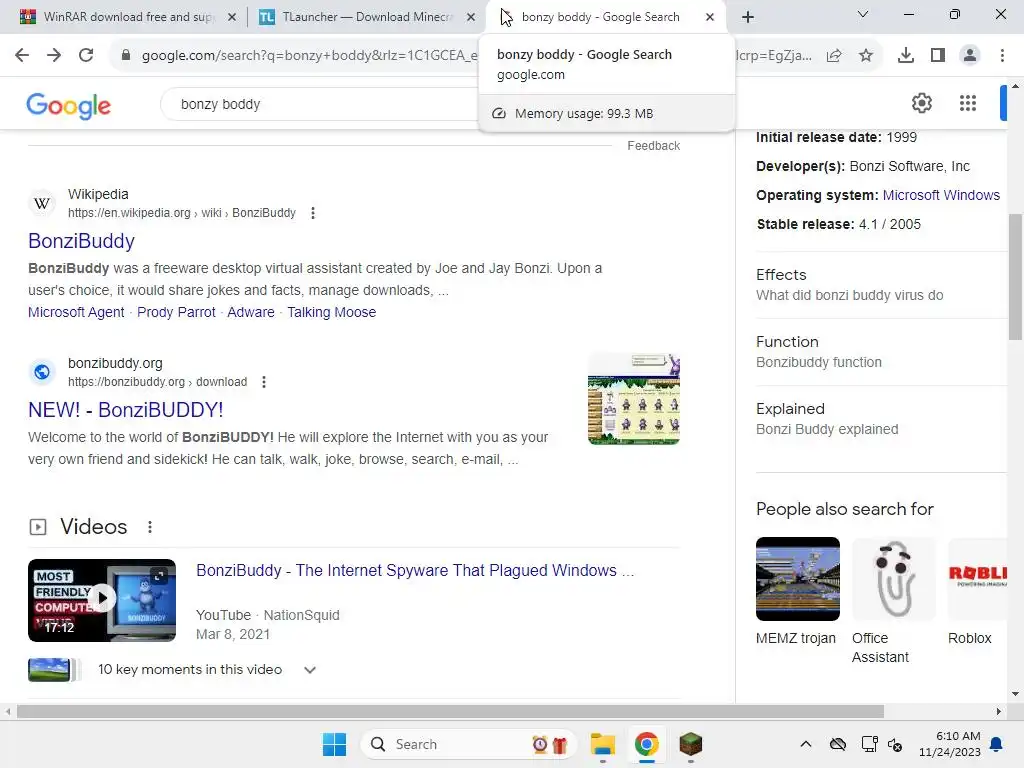Open the BonziBuddy Wikipedia result
The image size is (1024, 768).
tap(82, 241)
